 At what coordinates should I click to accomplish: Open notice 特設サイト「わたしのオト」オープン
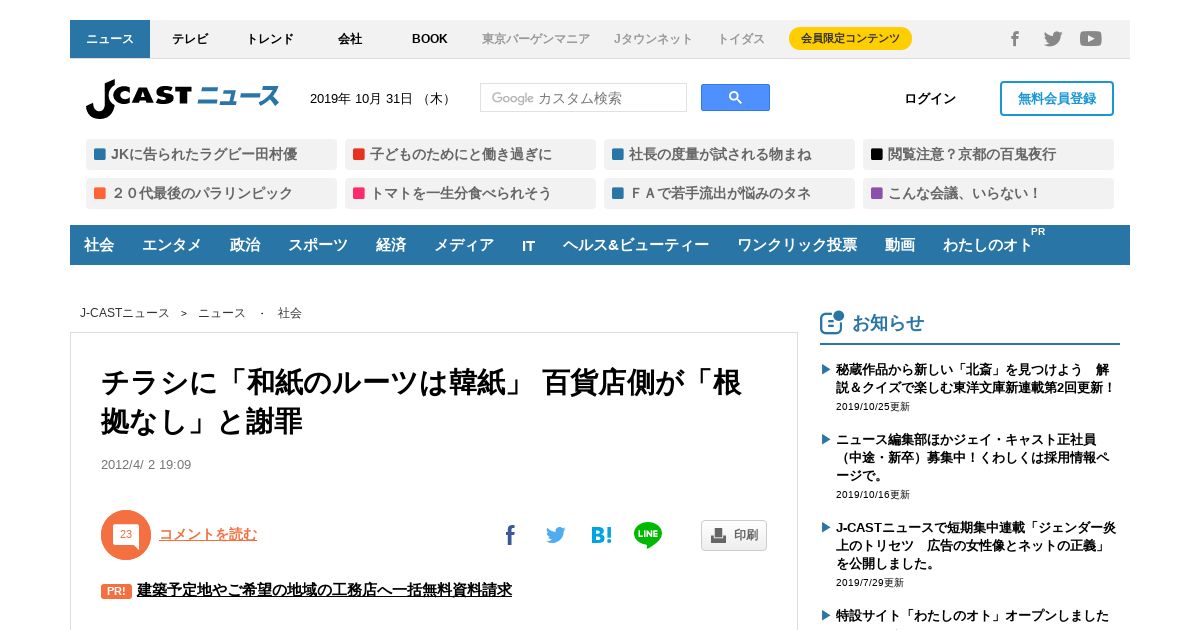(972, 615)
